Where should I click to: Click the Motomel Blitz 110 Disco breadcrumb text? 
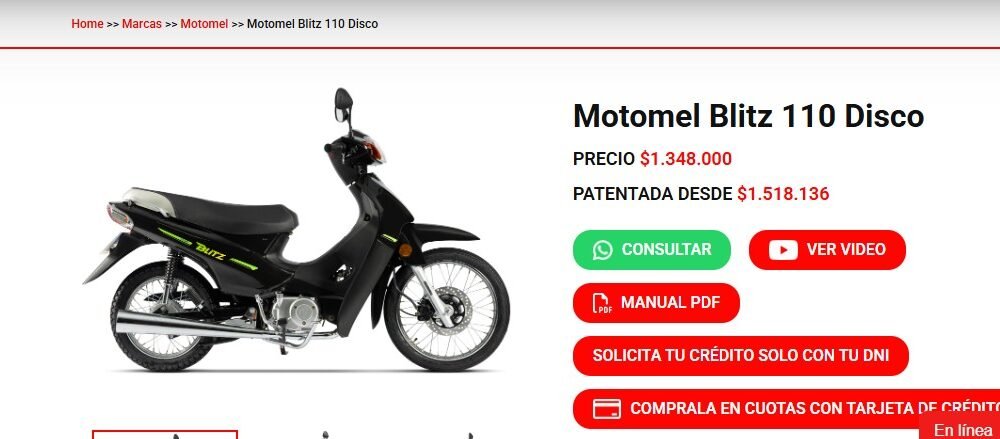[x=312, y=24]
